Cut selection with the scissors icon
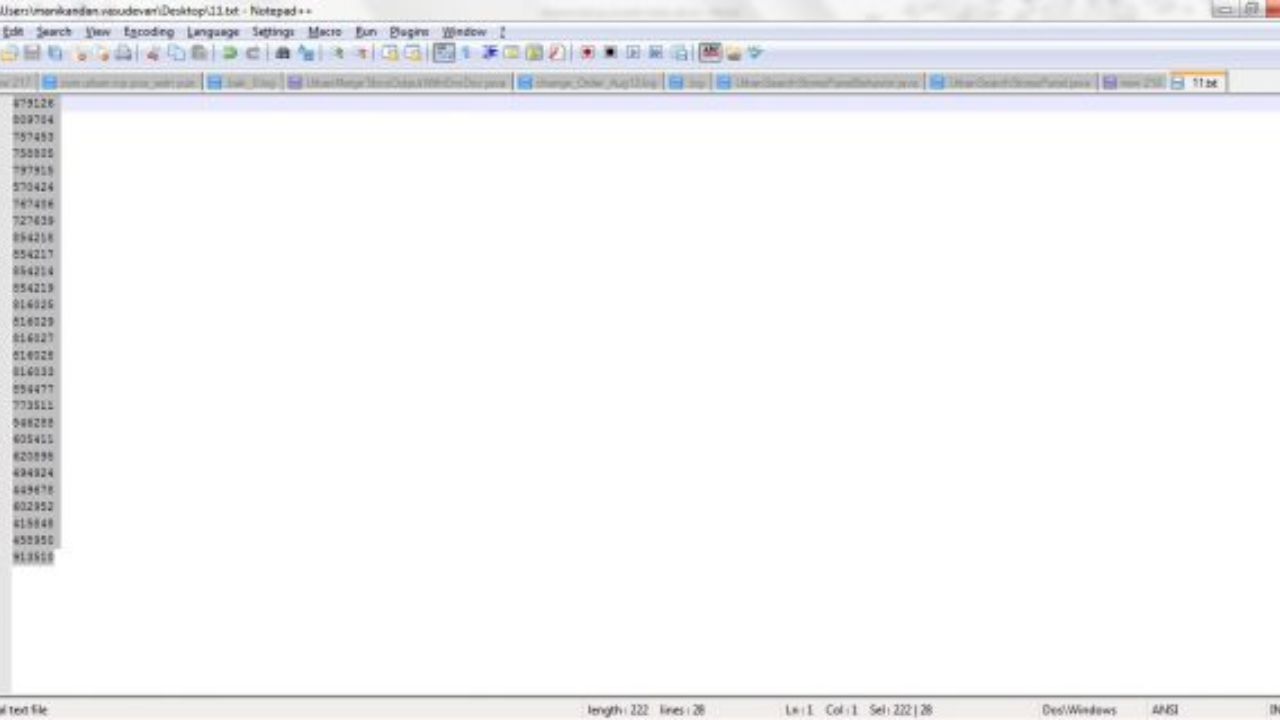Viewport: 1280px width, 720px height. (x=153, y=53)
